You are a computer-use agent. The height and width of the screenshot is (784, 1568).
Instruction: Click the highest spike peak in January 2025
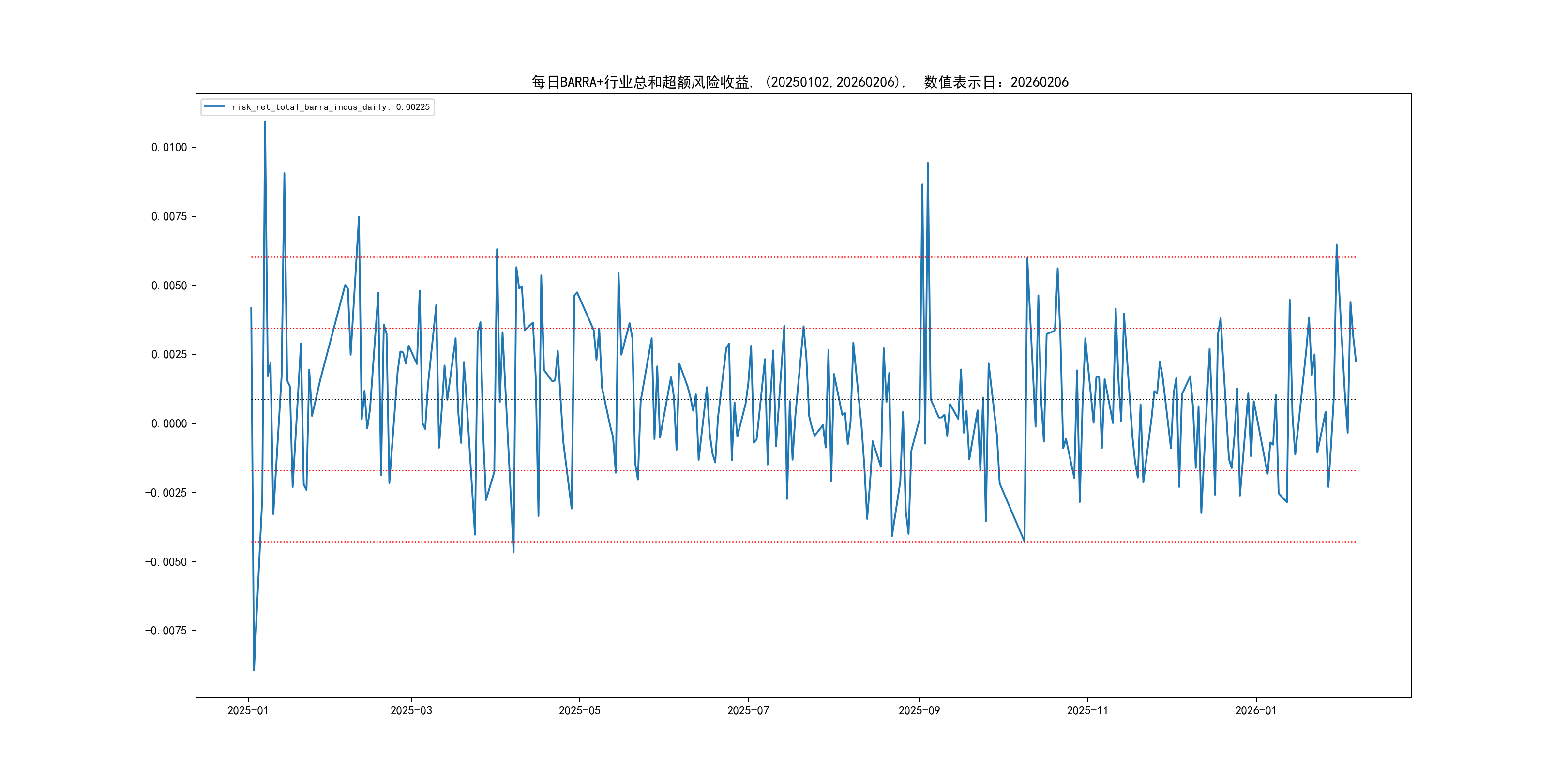click(265, 122)
